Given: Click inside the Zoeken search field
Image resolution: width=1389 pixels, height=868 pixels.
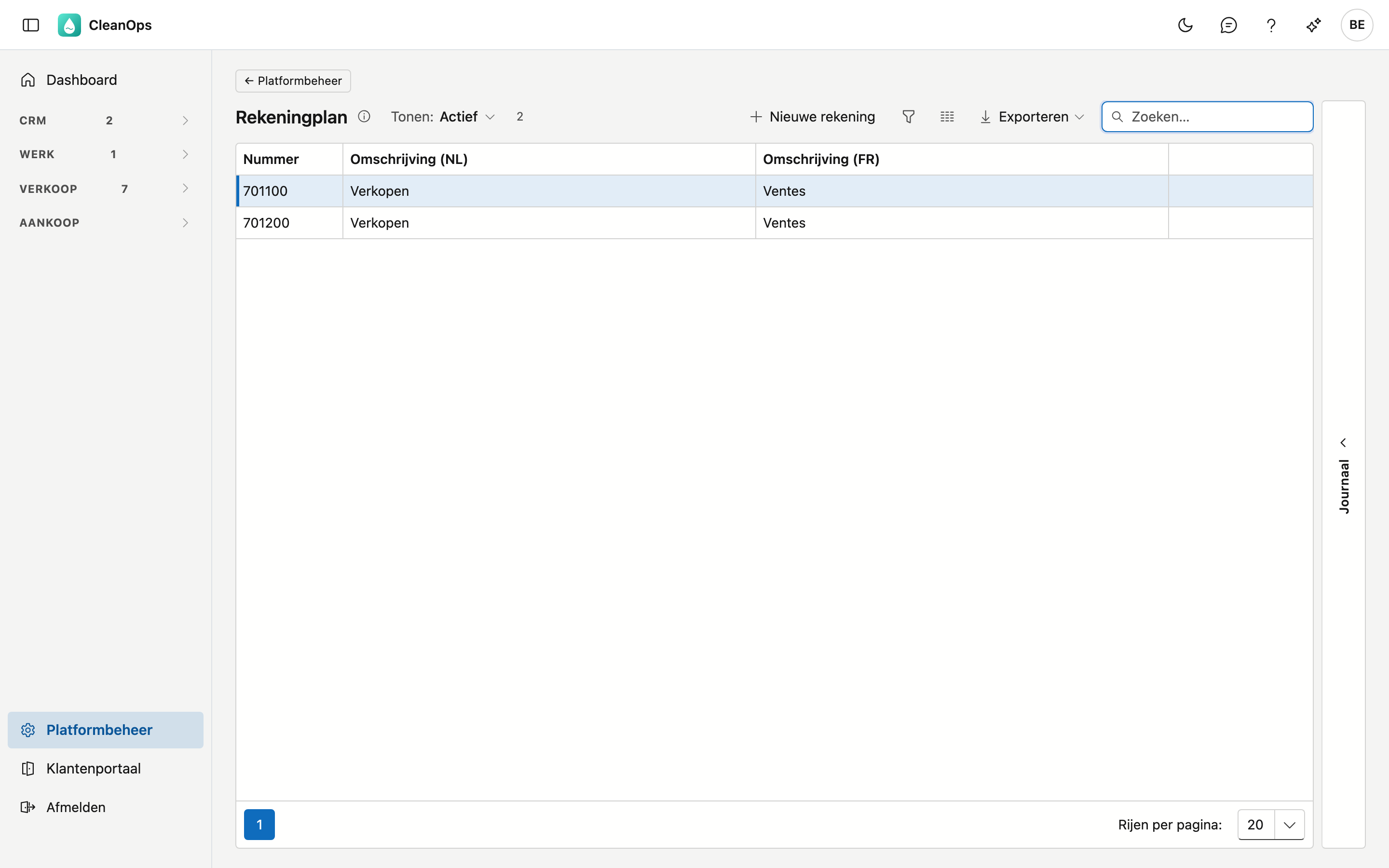Looking at the screenshot, I should click(x=1208, y=117).
